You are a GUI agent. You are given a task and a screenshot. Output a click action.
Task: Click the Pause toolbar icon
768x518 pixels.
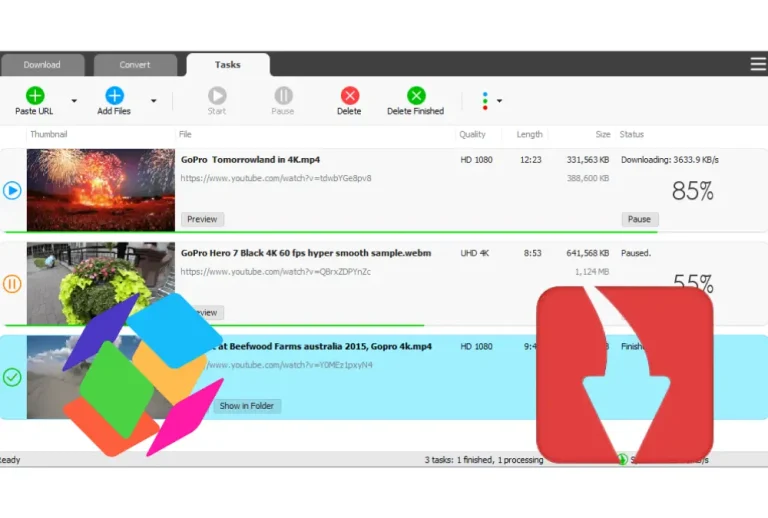click(283, 95)
